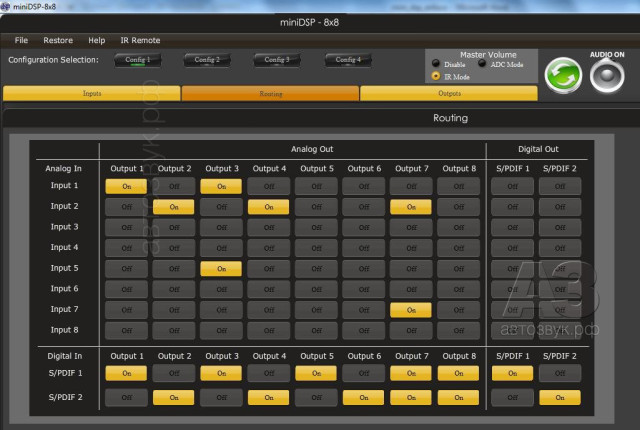Turn off Input 1 to Output 1 routing
This screenshot has width=640, height=430.
coord(127,186)
